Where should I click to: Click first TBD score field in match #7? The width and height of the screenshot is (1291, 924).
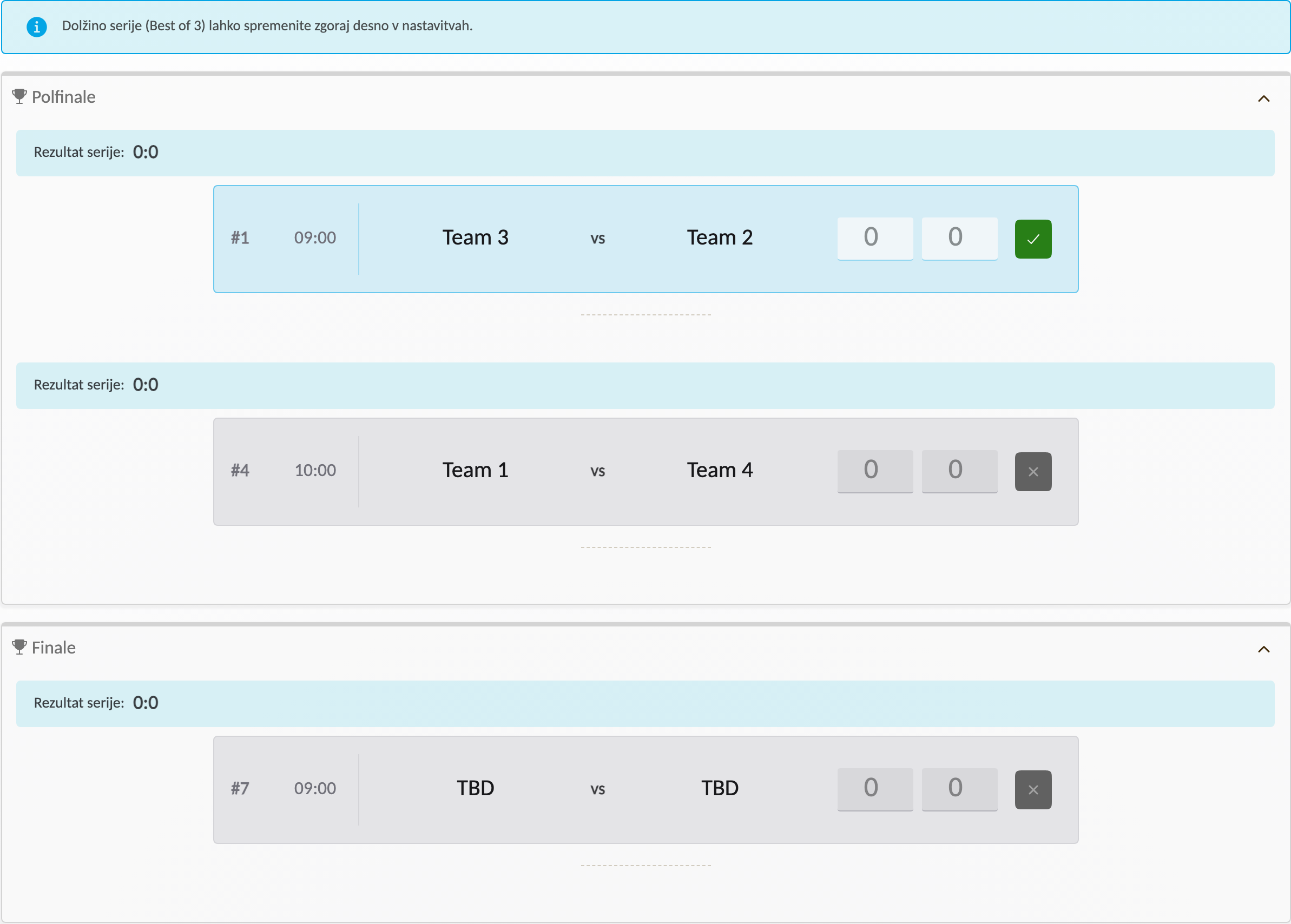874,789
